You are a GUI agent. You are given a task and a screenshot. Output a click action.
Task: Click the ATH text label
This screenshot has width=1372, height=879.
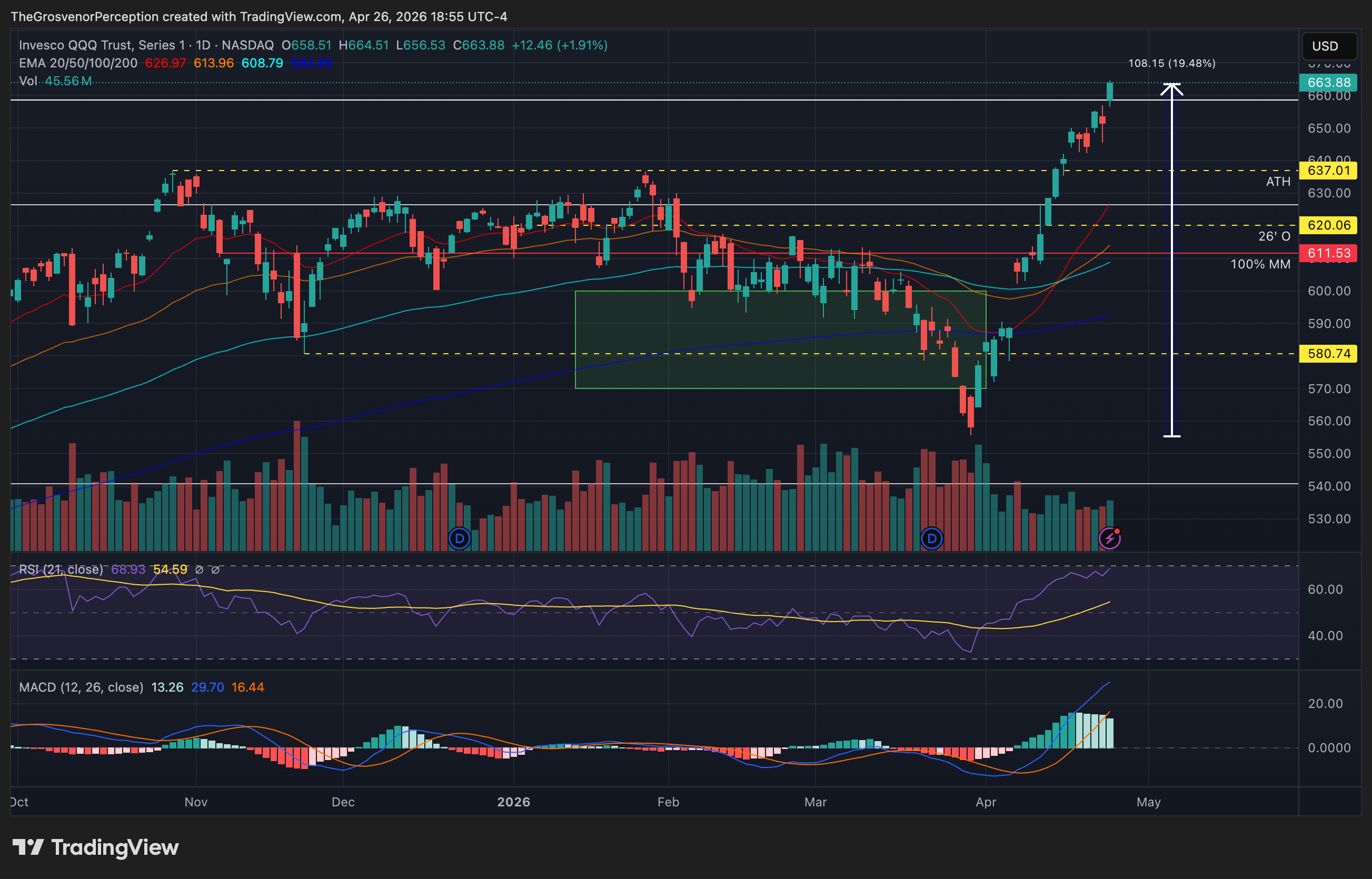click(x=1278, y=182)
